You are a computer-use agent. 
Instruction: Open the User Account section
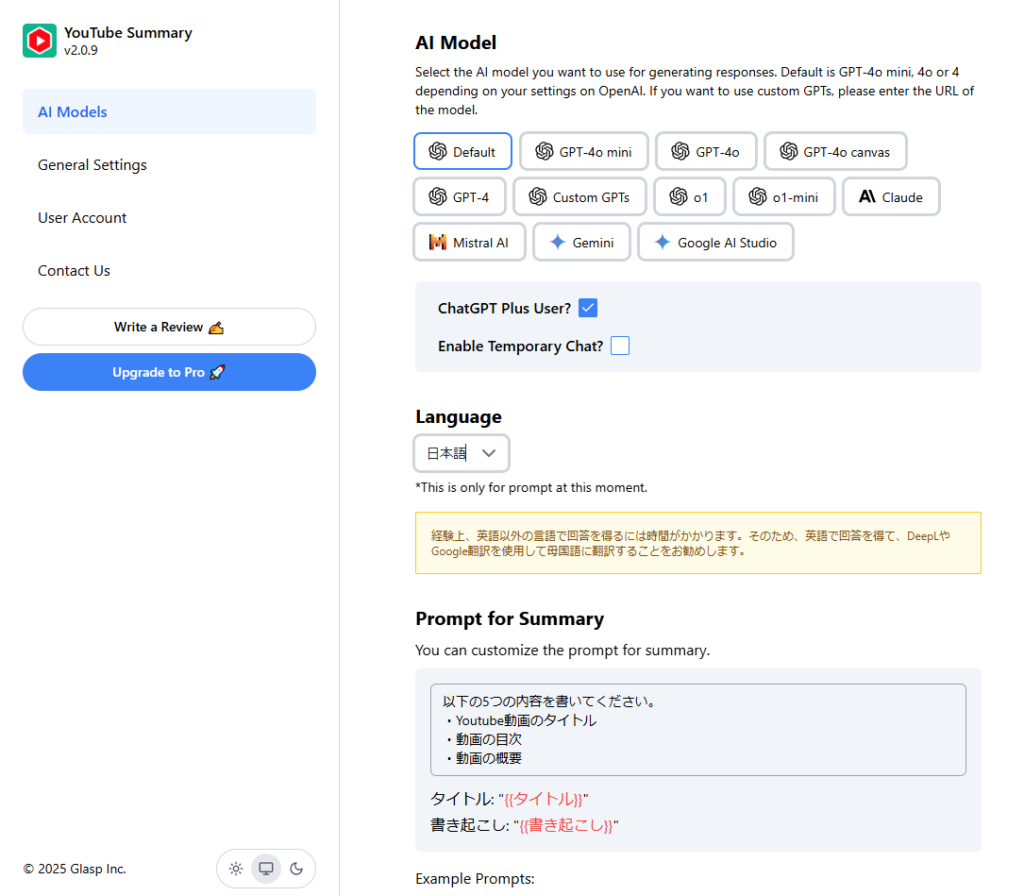pos(169,217)
